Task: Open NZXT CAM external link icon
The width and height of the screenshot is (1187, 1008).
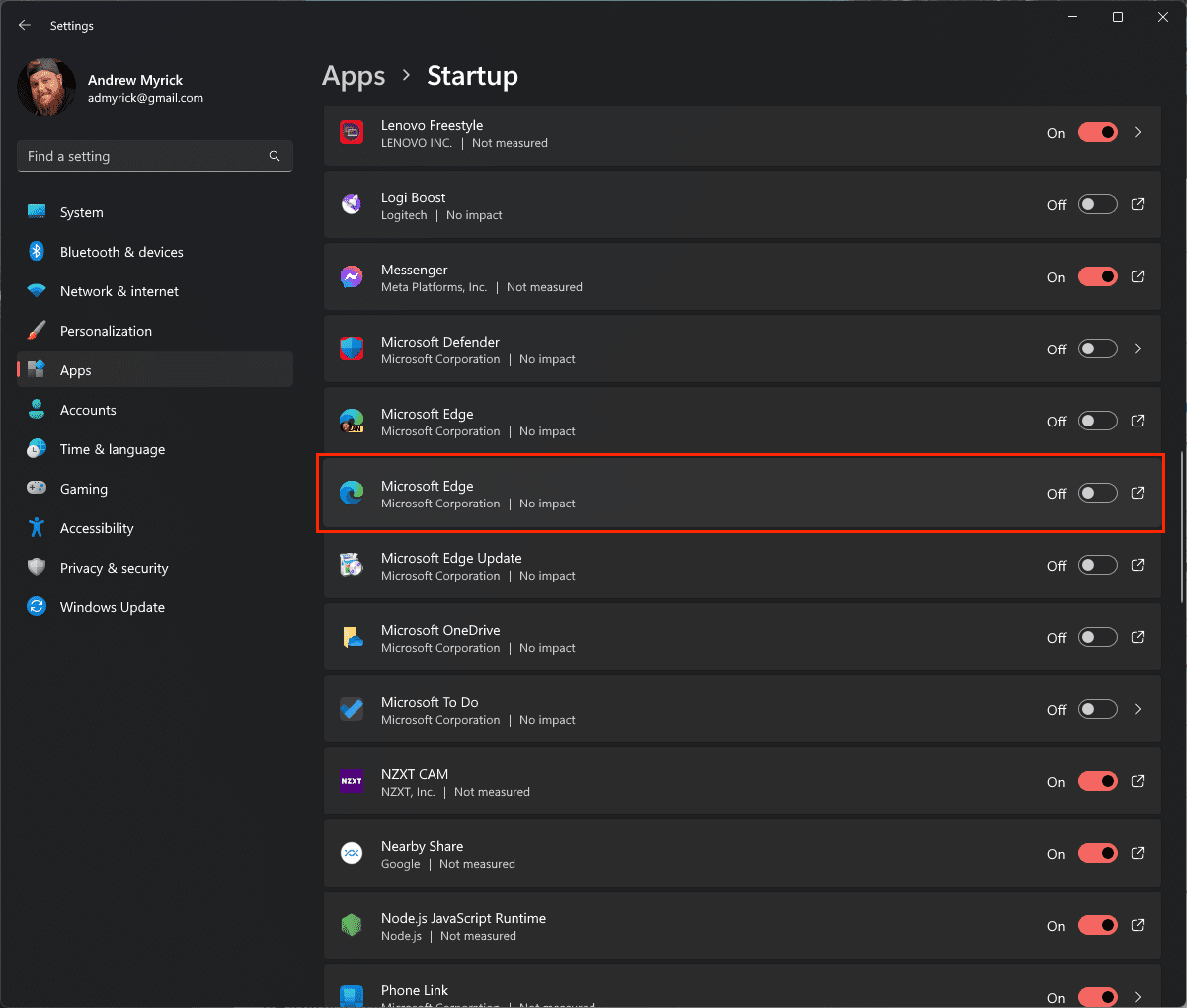Action: click(1138, 781)
